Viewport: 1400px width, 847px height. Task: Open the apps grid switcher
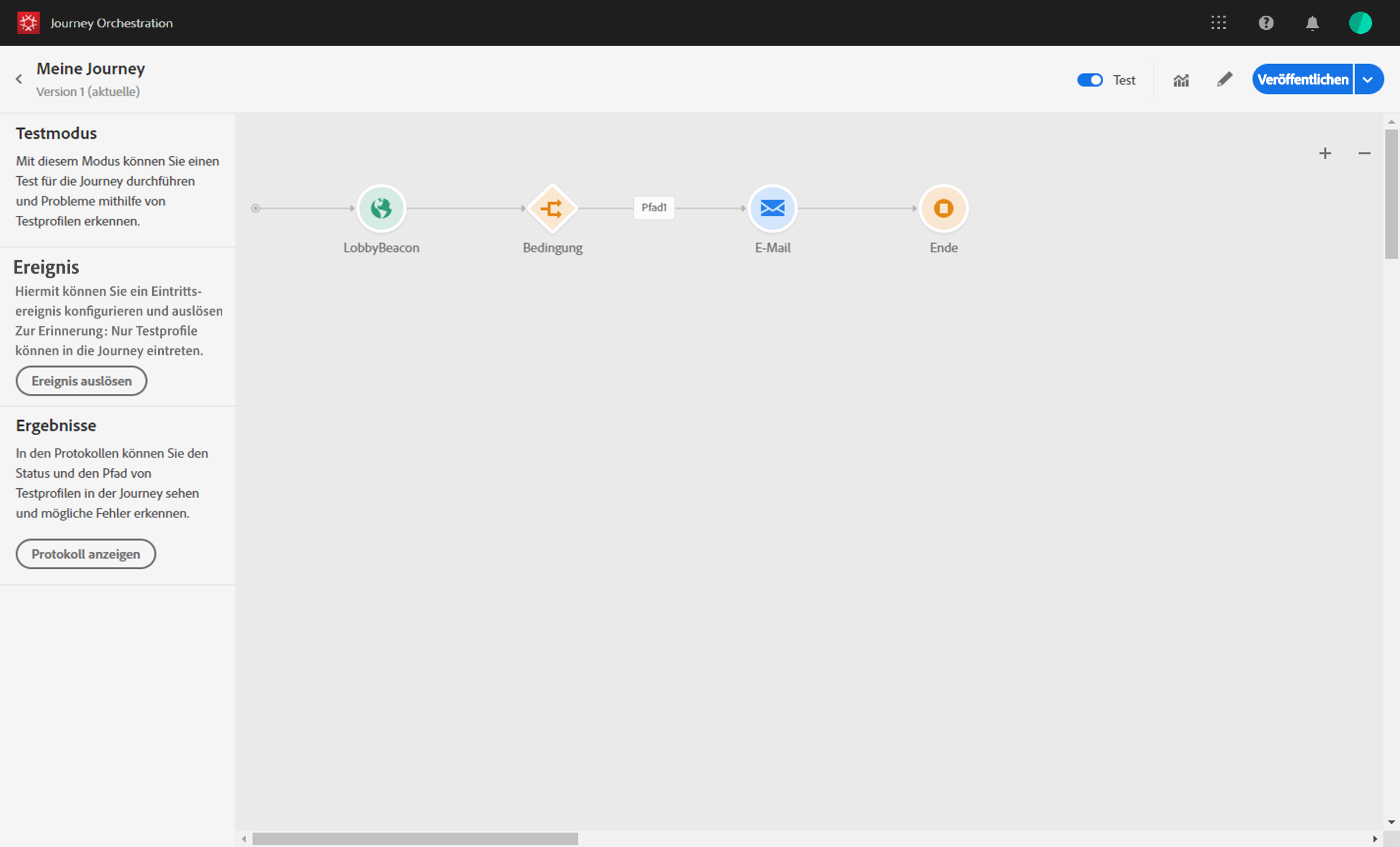click(1218, 23)
